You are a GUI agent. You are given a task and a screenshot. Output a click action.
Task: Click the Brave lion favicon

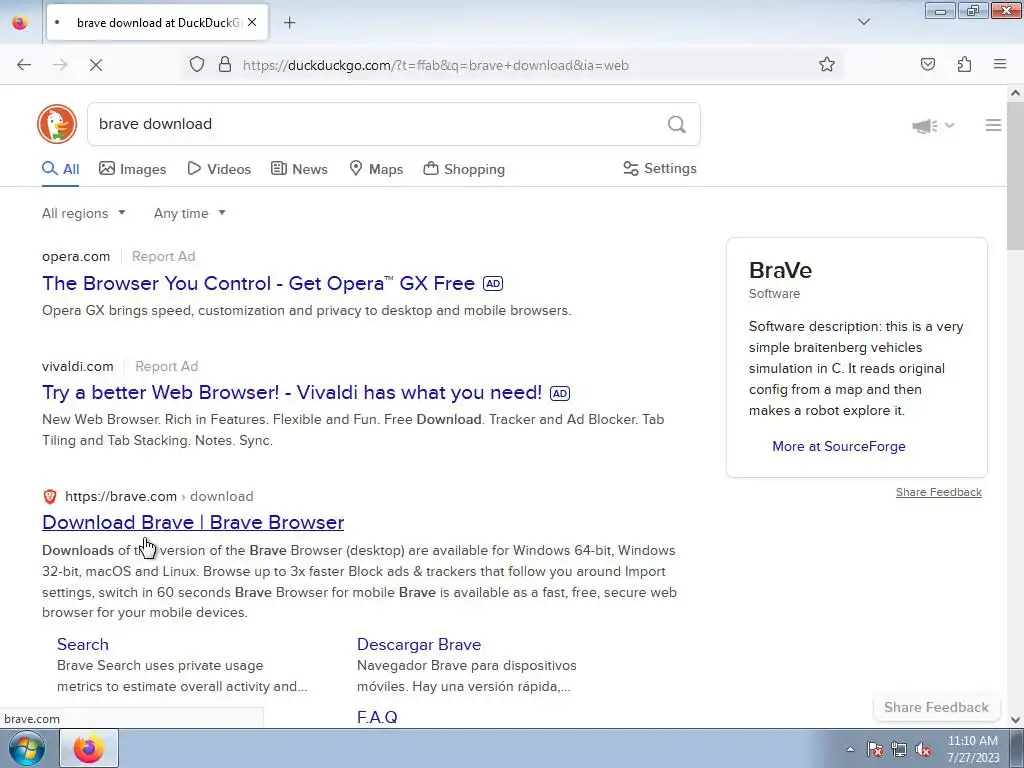coord(50,496)
